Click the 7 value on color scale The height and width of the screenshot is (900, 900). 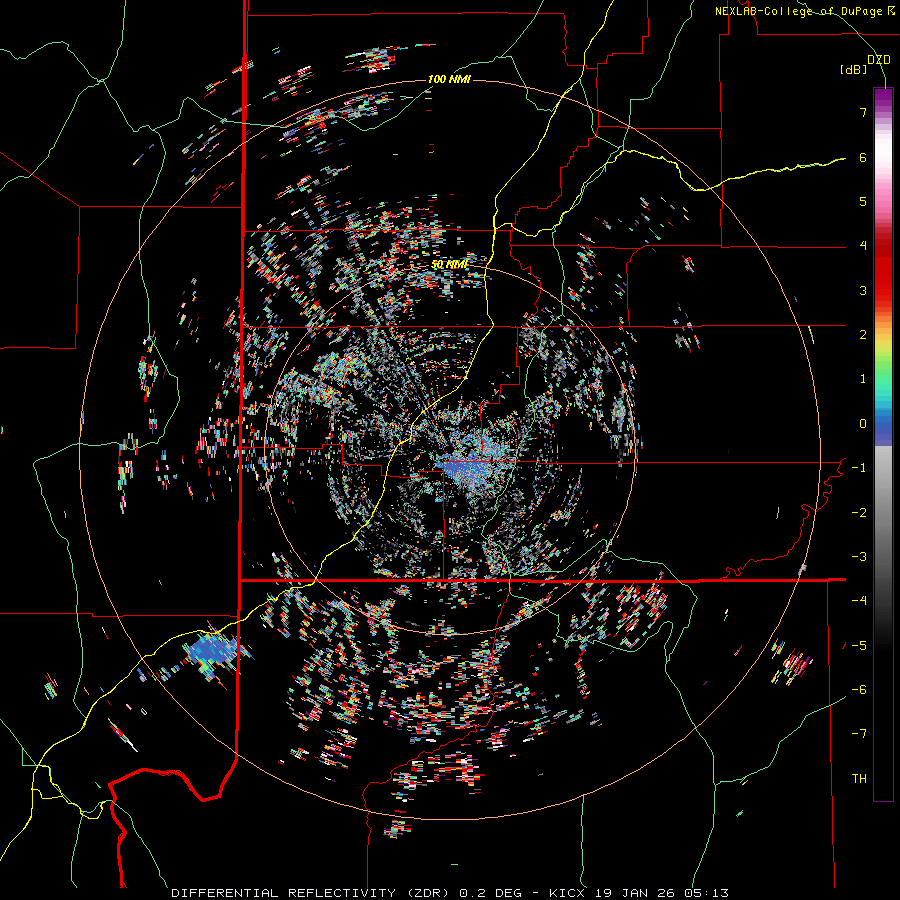863,112
